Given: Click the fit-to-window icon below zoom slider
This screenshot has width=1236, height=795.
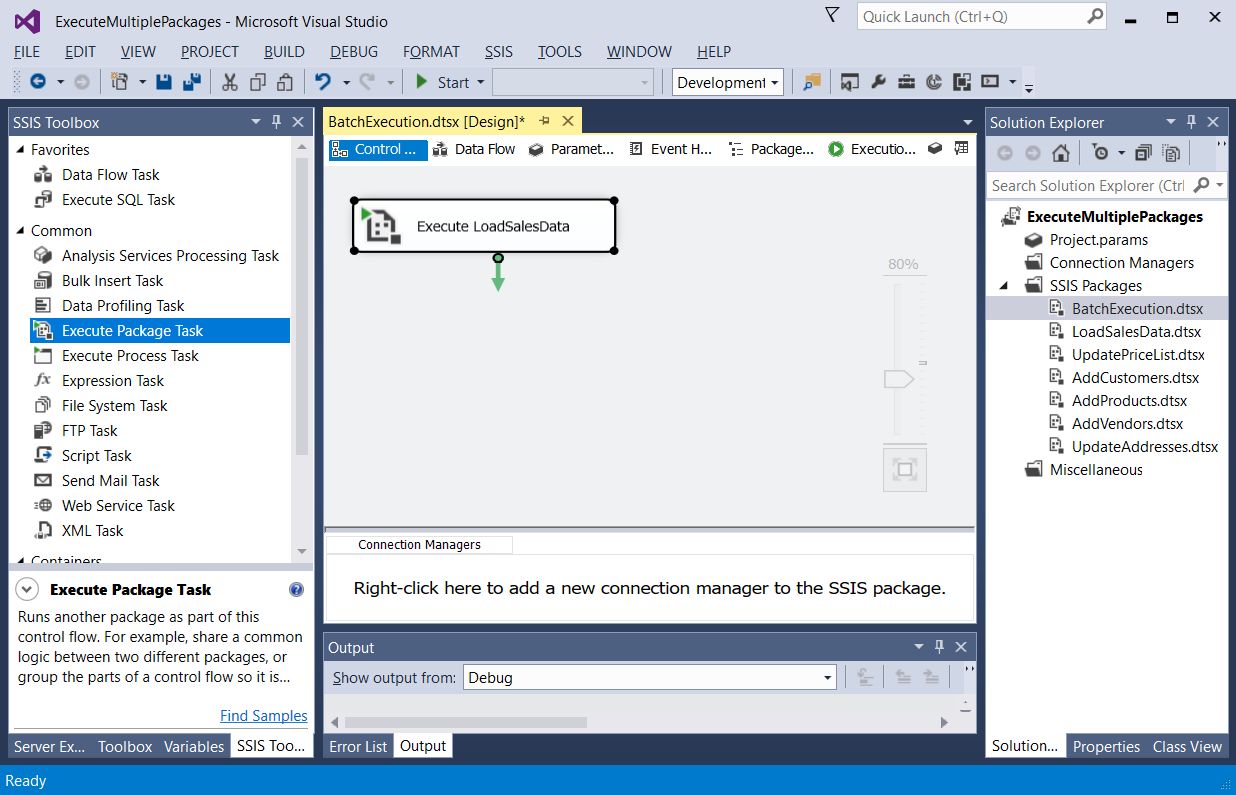Looking at the screenshot, I should point(905,469).
